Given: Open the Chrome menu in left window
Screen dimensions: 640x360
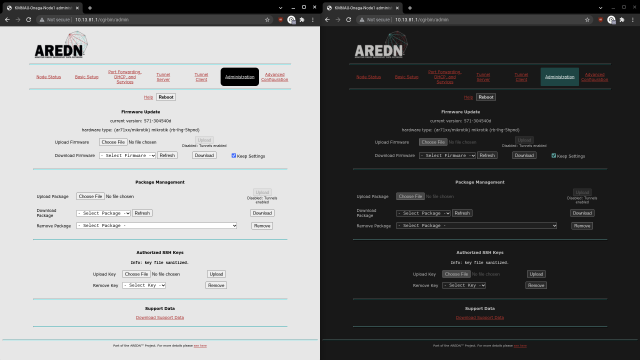Looking at the screenshot, I should pos(313,20).
